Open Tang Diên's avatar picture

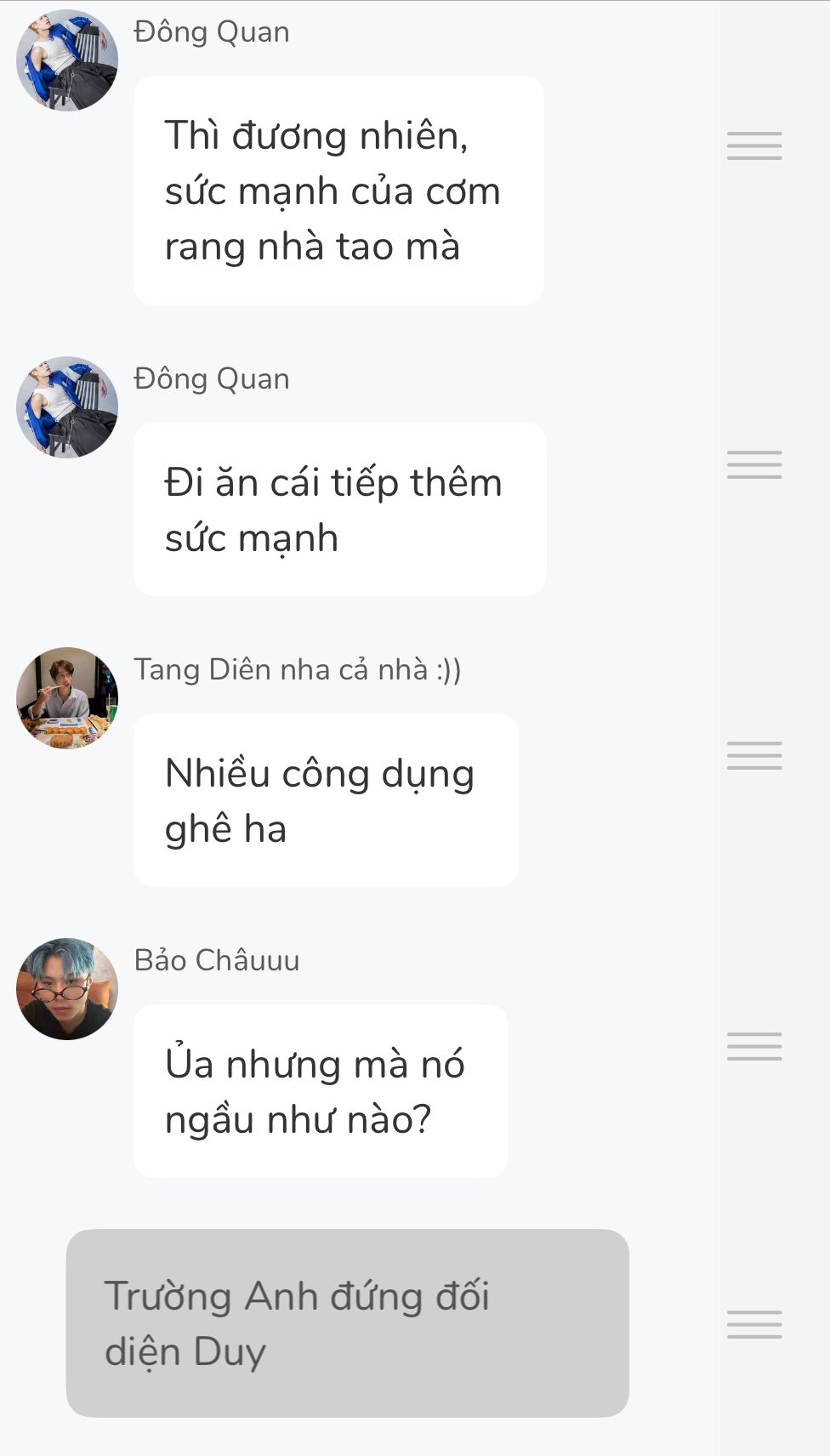click(67, 698)
